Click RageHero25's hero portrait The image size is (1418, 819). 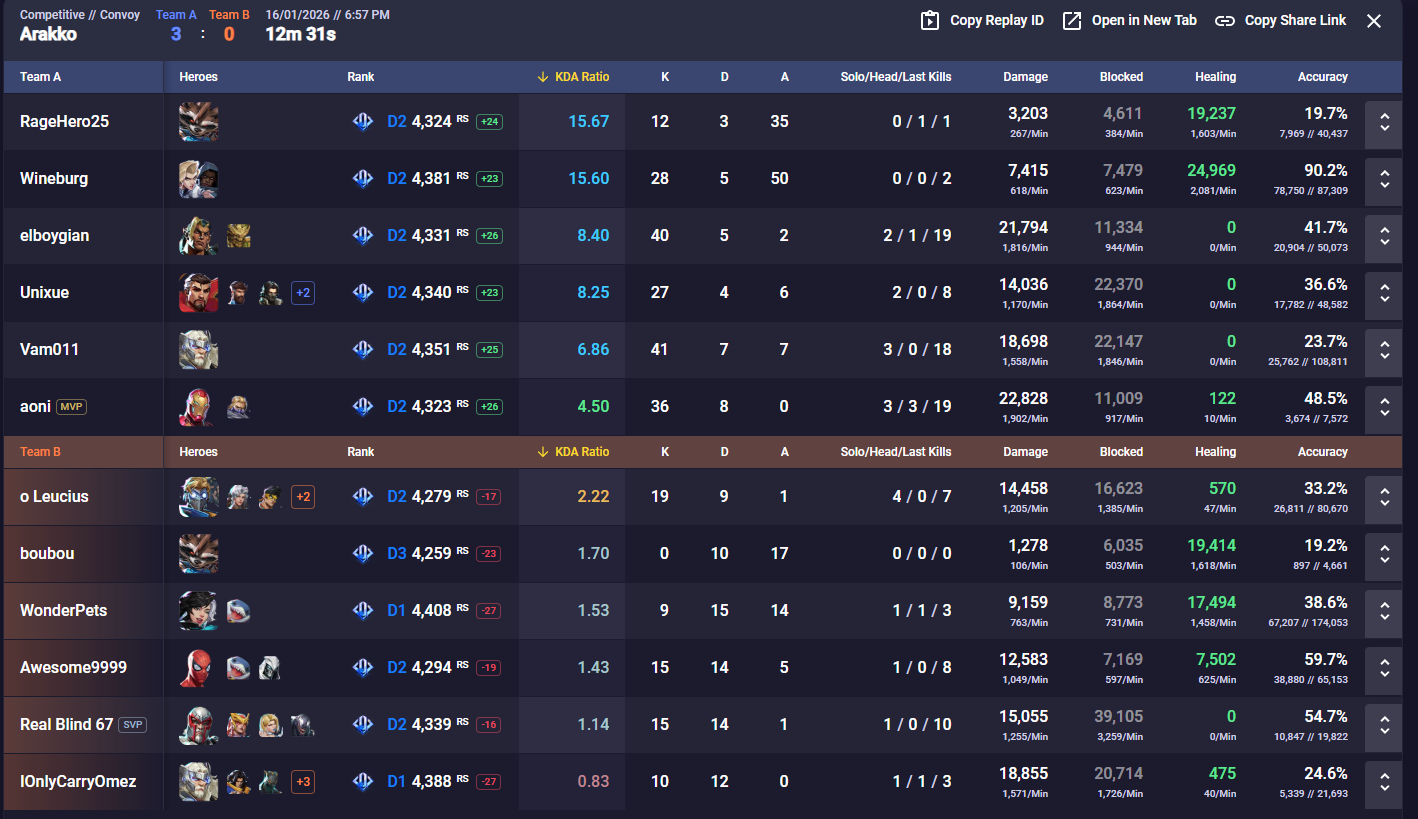point(199,122)
